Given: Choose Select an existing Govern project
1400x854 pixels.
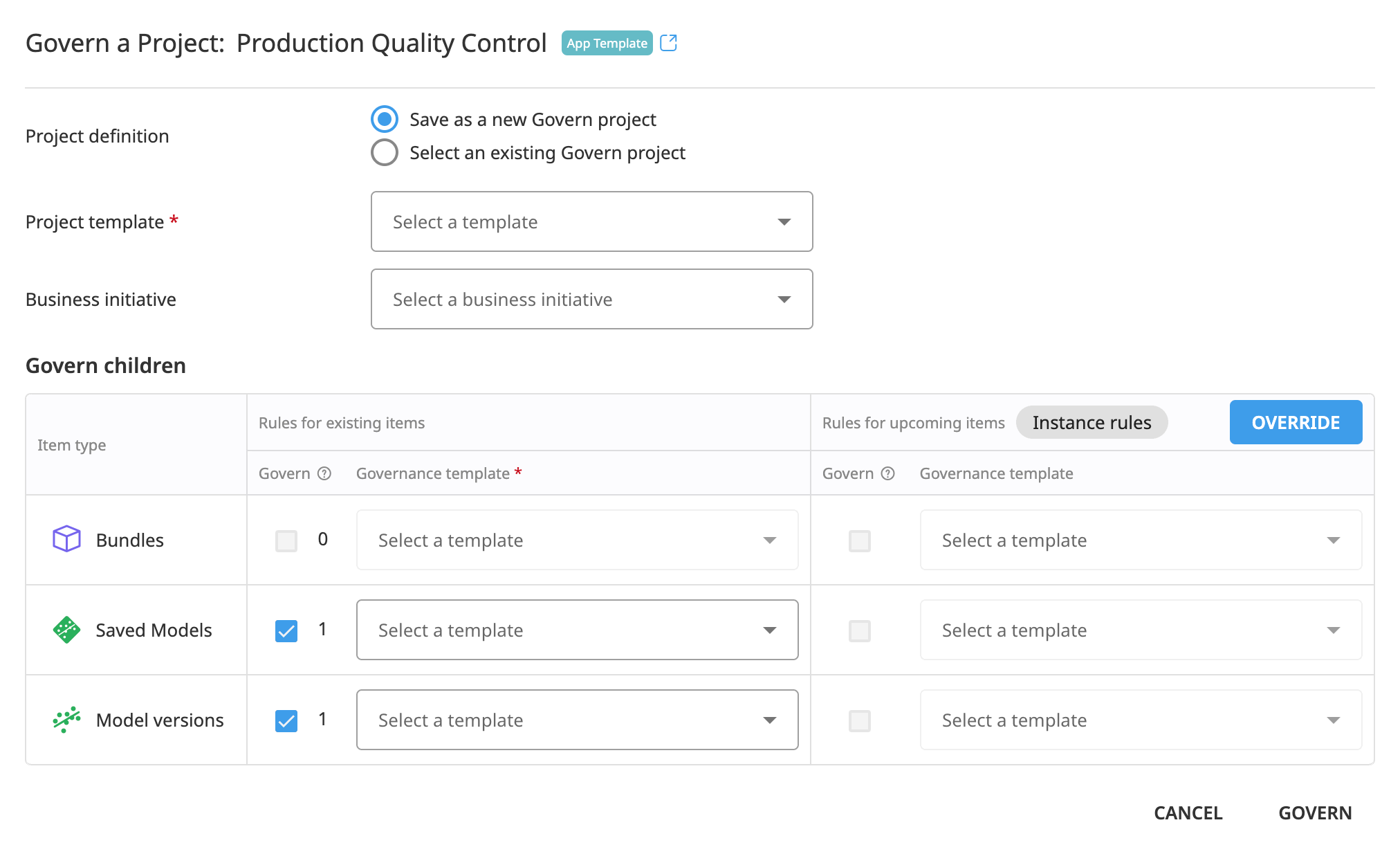Looking at the screenshot, I should [x=385, y=152].
